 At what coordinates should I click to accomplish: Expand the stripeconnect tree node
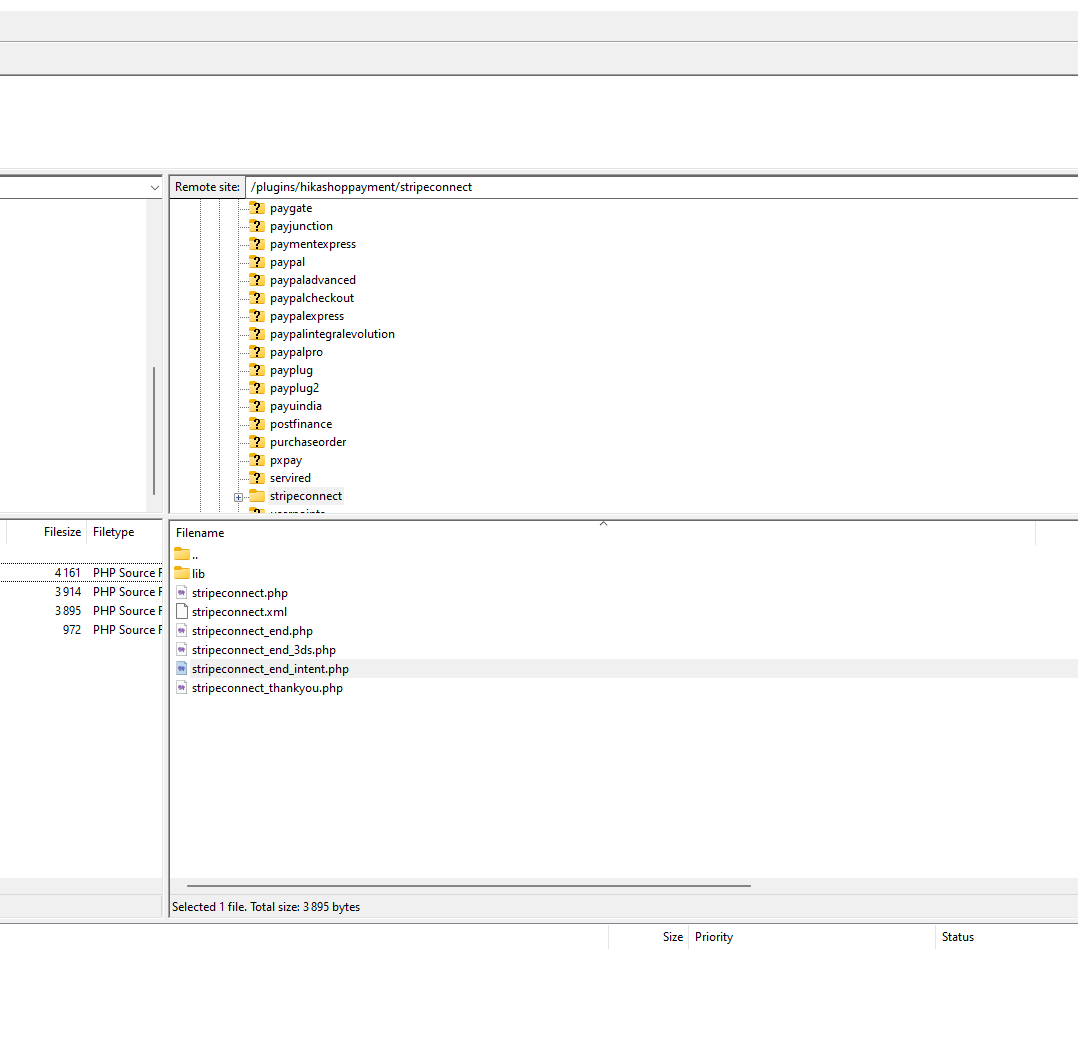(238, 497)
